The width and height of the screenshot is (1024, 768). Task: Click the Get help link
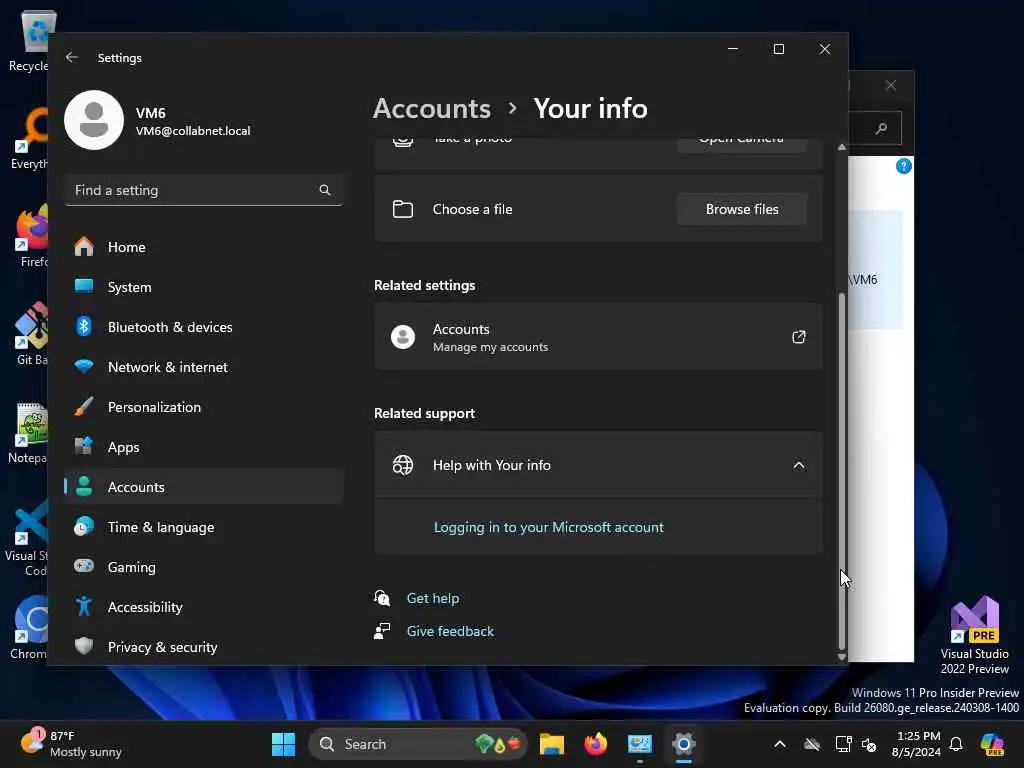click(432, 598)
